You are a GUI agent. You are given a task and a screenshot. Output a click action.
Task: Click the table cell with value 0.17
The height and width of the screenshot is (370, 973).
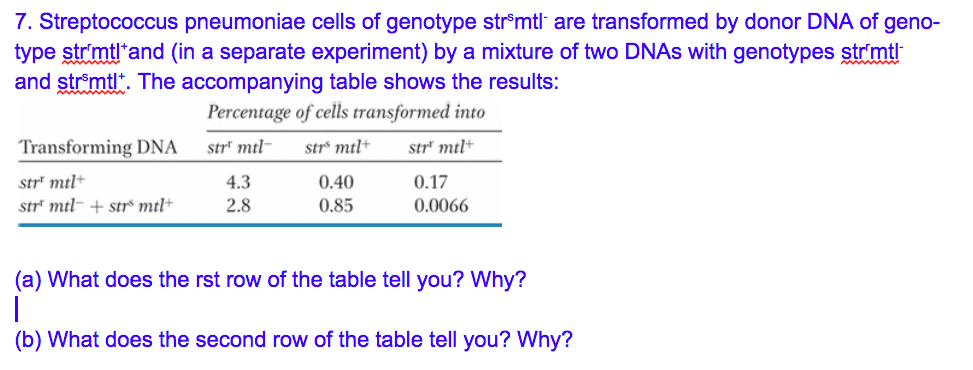(431, 183)
